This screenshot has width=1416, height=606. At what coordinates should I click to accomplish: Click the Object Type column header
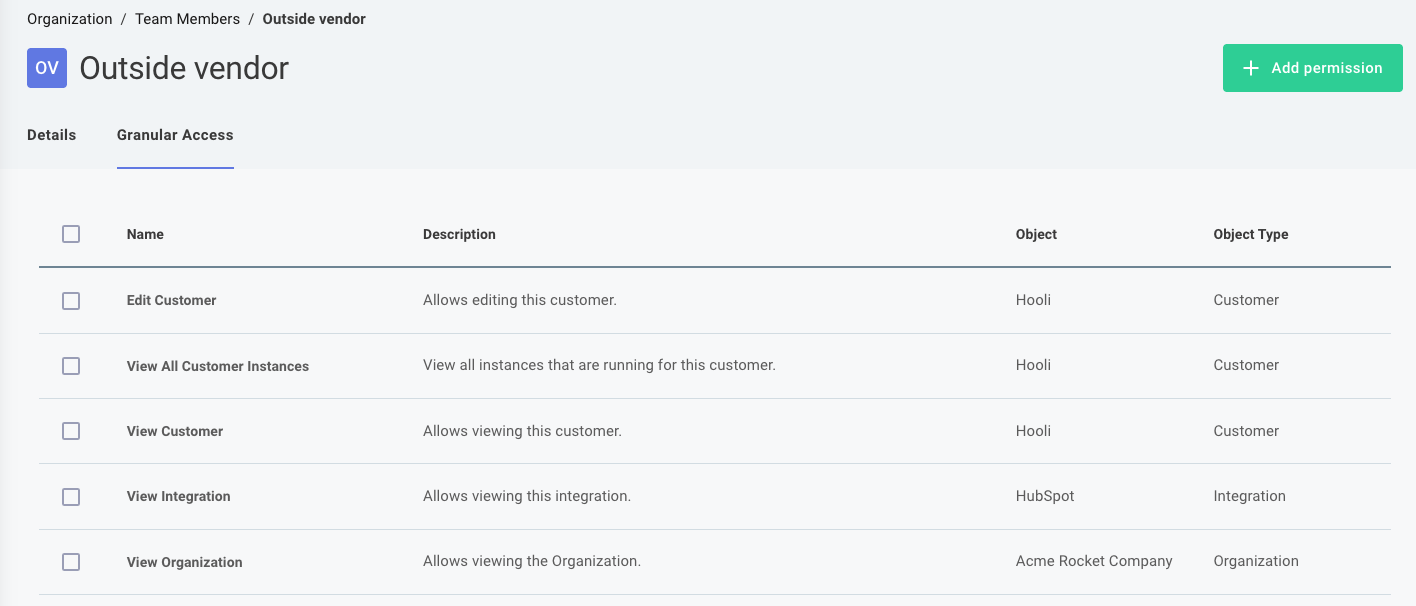point(1251,234)
